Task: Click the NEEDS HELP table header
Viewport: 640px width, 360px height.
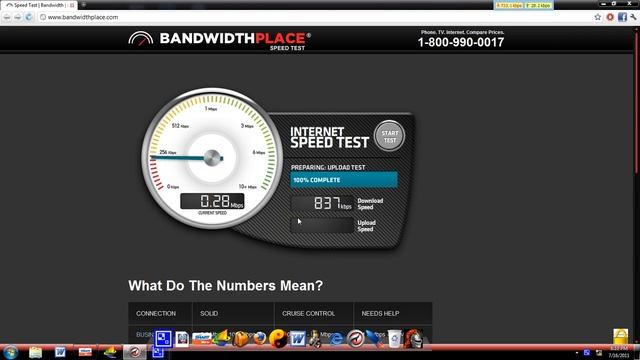Action: point(380,313)
